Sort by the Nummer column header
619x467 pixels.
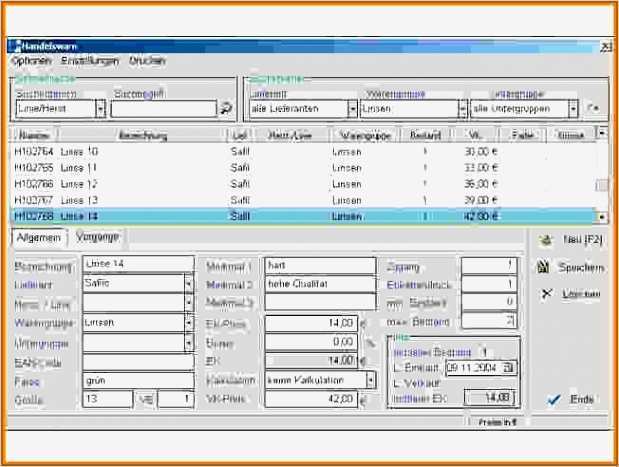34,135
